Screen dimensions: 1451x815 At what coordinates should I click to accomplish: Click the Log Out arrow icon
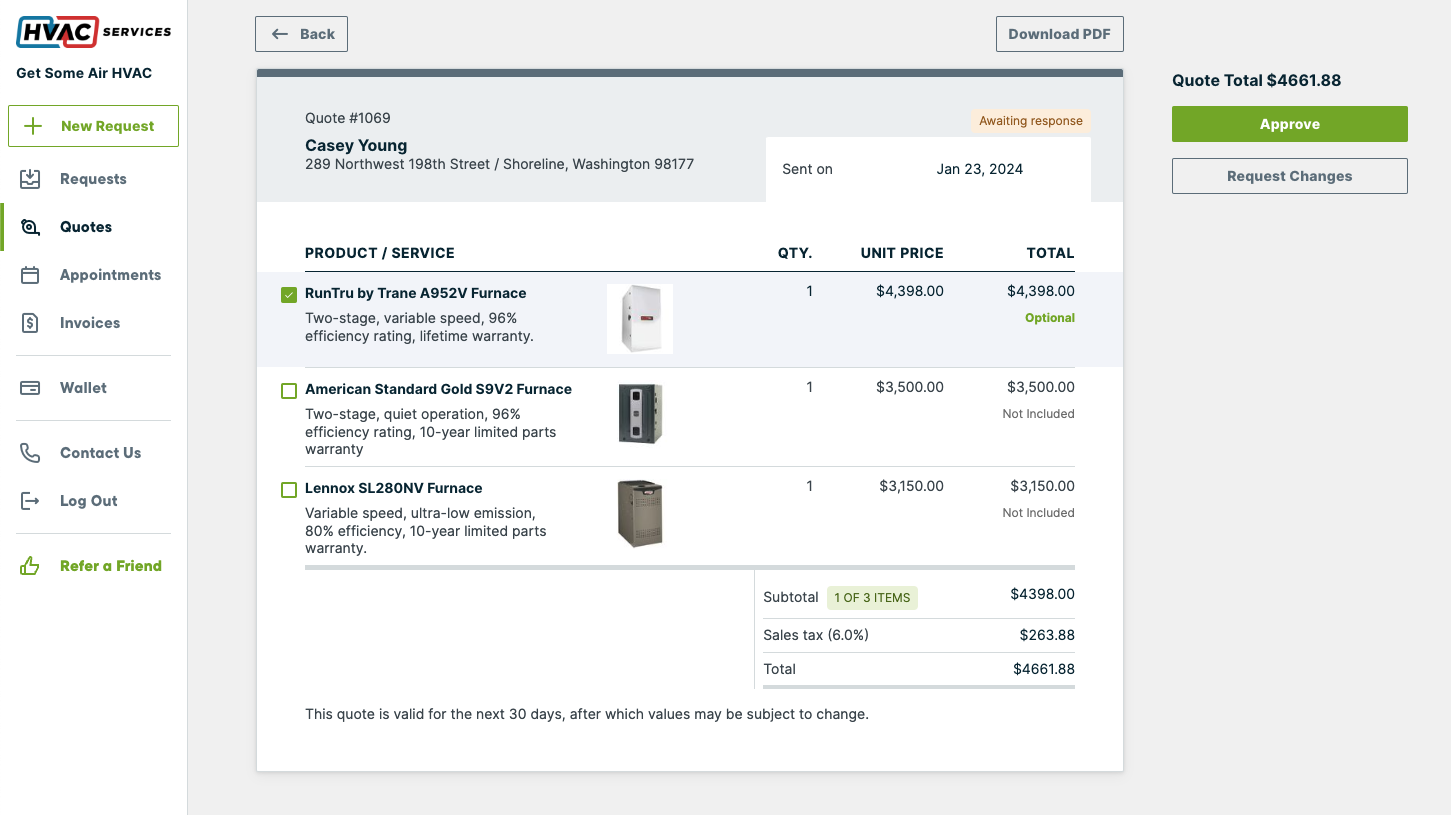(x=30, y=501)
